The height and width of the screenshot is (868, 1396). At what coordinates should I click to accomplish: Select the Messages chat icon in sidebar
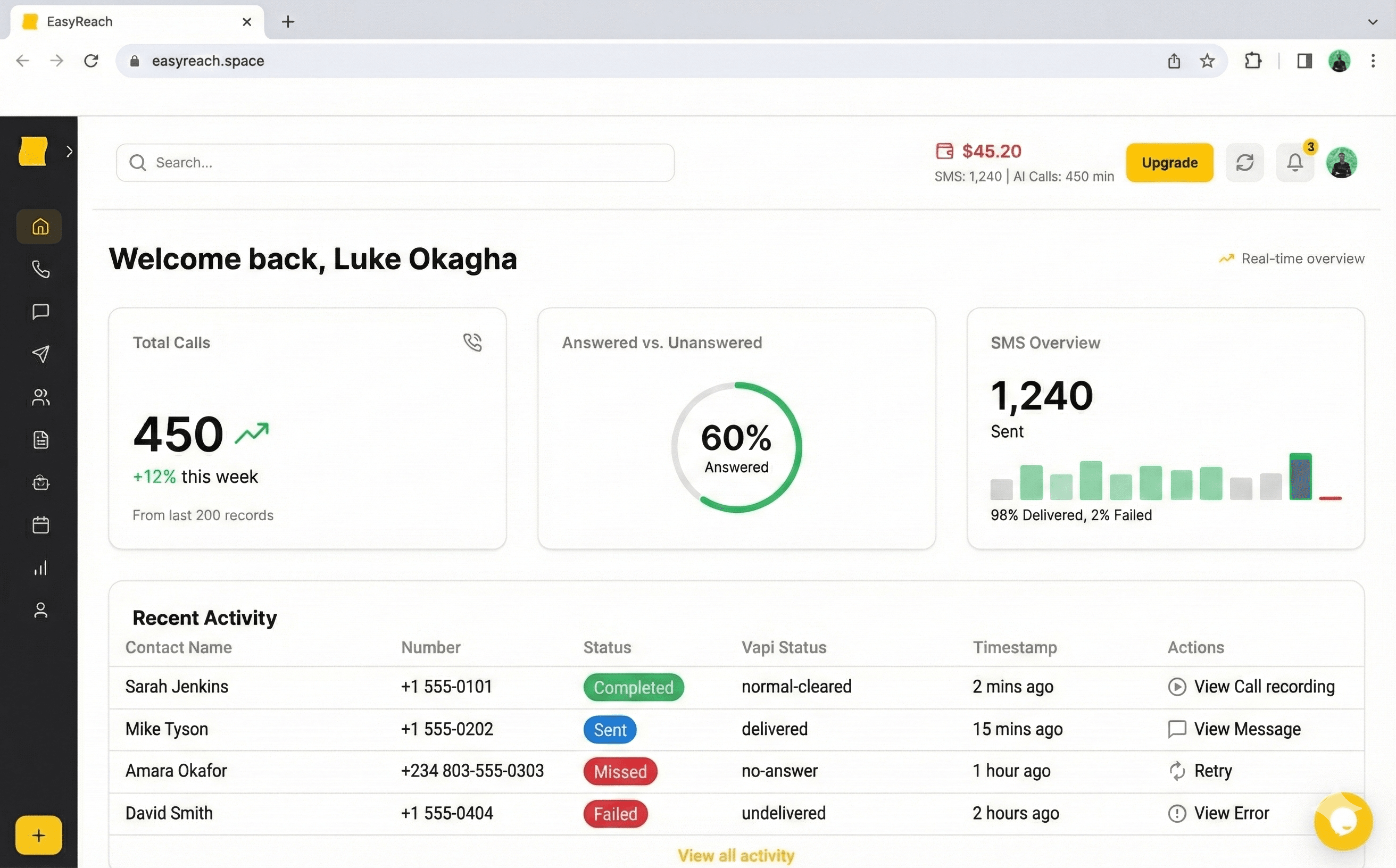point(40,312)
